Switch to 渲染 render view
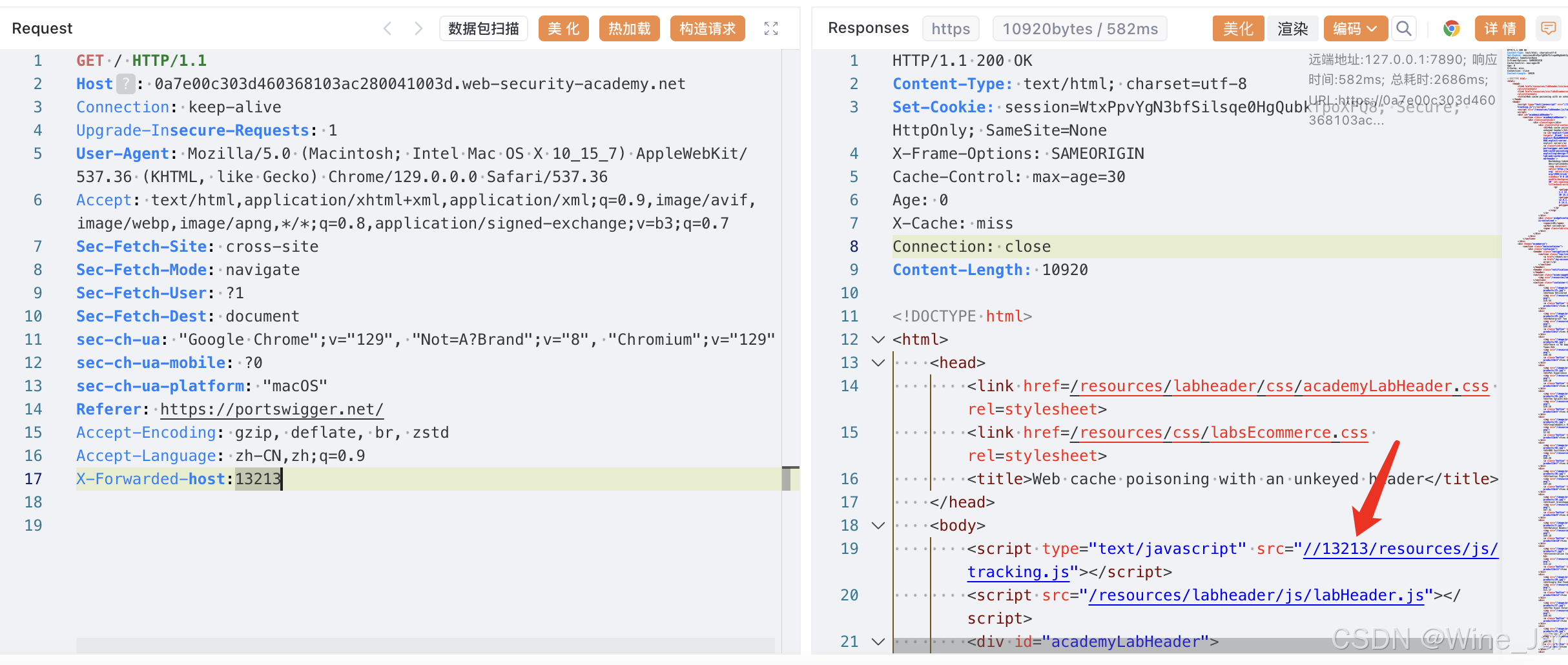Viewport: 1568px width, 665px height. click(x=1293, y=28)
